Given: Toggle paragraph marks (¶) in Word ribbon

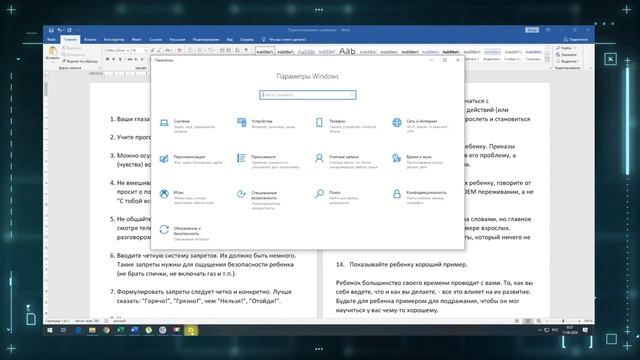Looking at the screenshot, I should point(246,50).
